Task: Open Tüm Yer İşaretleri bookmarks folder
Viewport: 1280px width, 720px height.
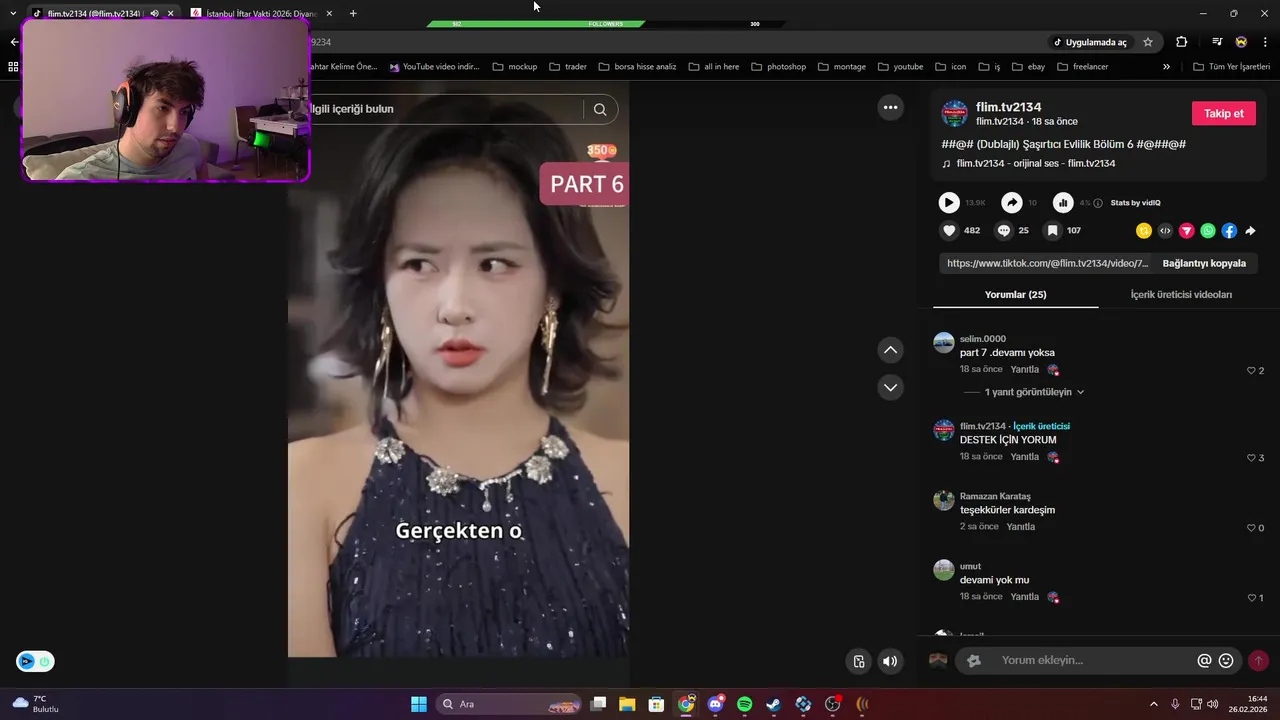Action: point(1232,66)
